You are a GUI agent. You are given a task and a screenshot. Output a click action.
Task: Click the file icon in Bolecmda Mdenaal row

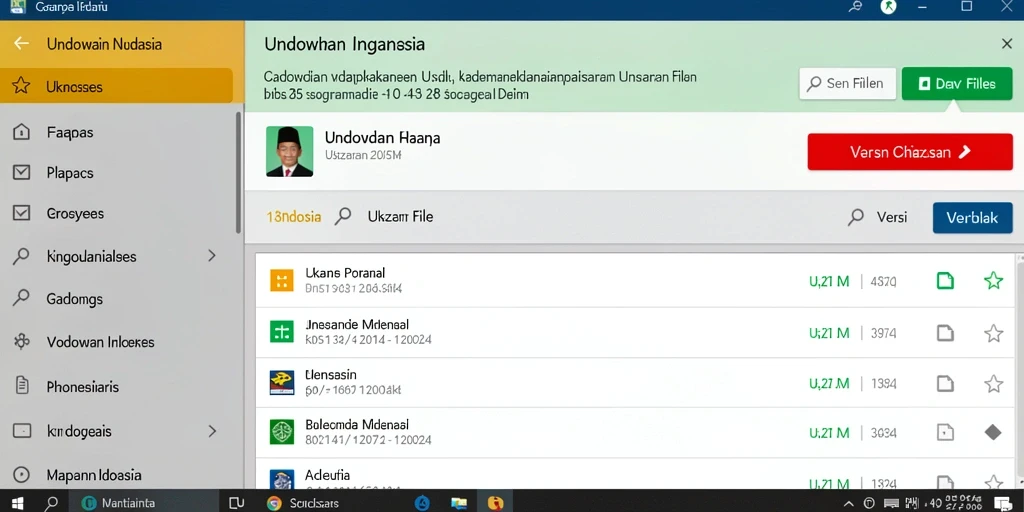pyautogui.click(x=945, y=432)
